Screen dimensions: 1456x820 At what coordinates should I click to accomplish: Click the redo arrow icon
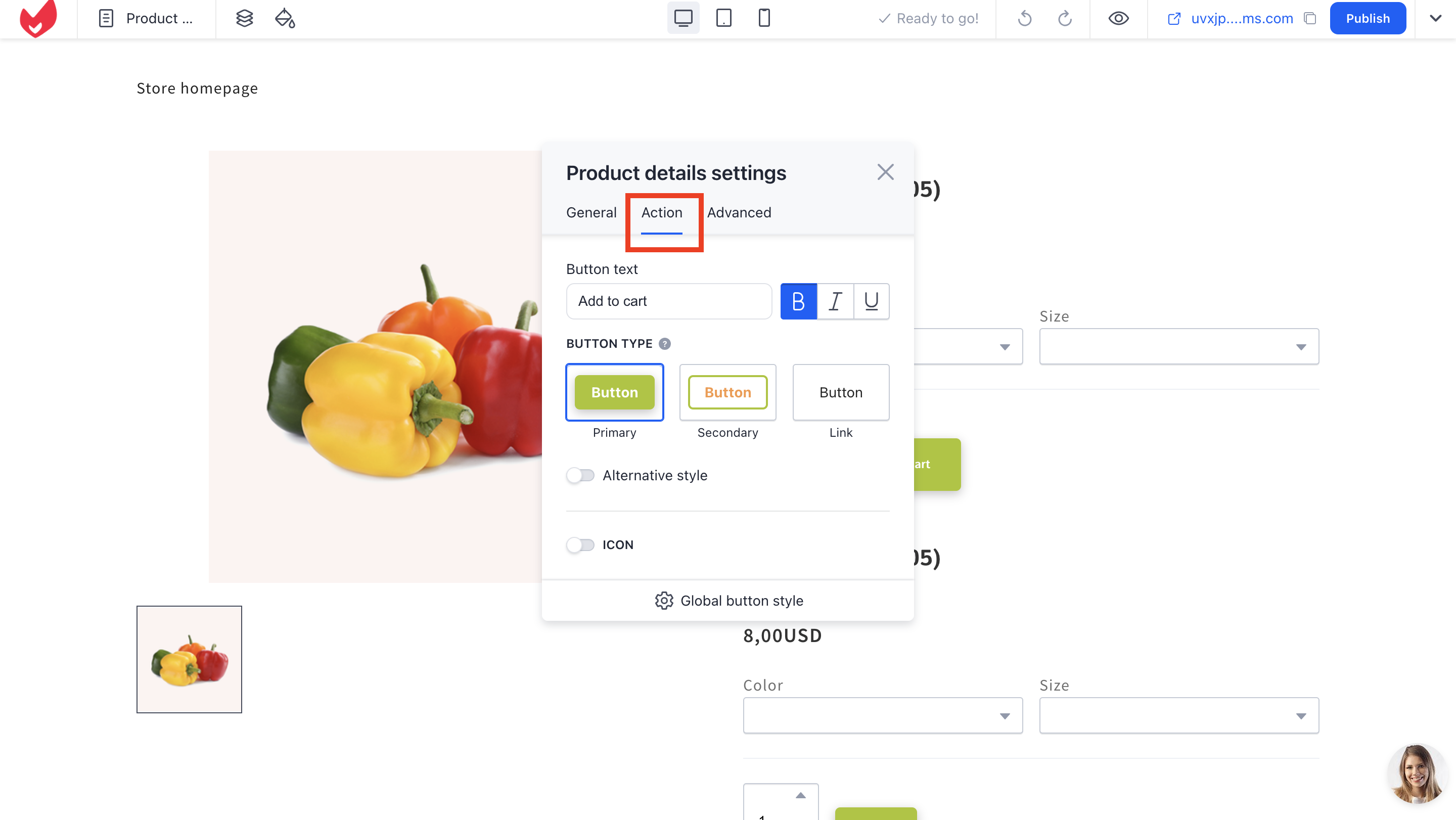click(1065, 19)
